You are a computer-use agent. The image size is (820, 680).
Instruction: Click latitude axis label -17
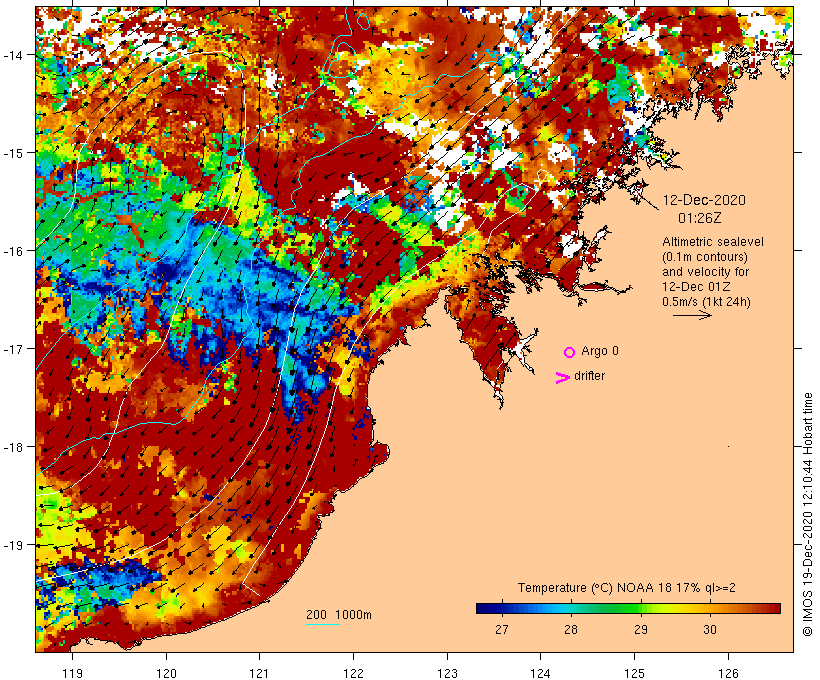coord(13,348)
